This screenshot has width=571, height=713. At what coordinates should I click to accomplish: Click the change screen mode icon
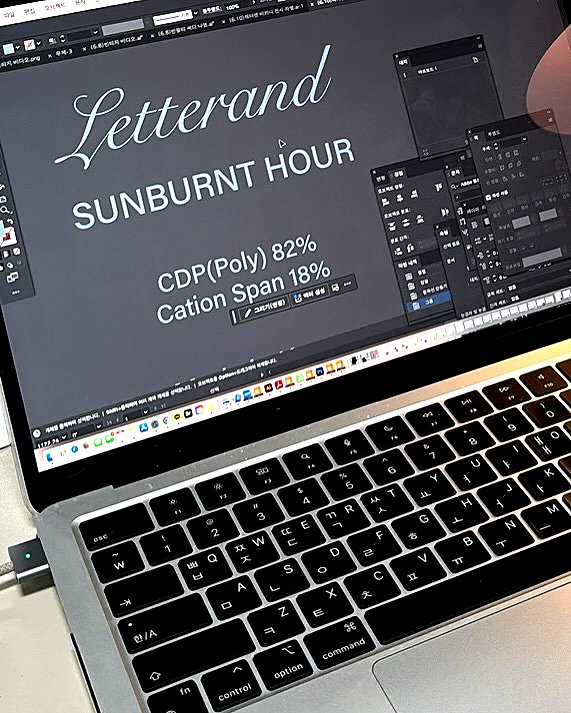pyautogui.click(x=12, y=277)
